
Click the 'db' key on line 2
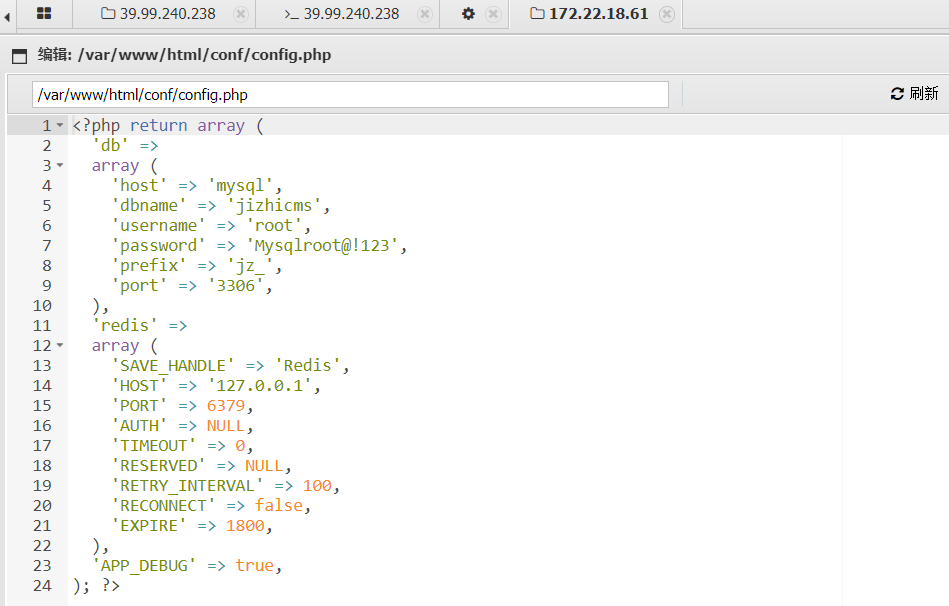pos(110,145)
